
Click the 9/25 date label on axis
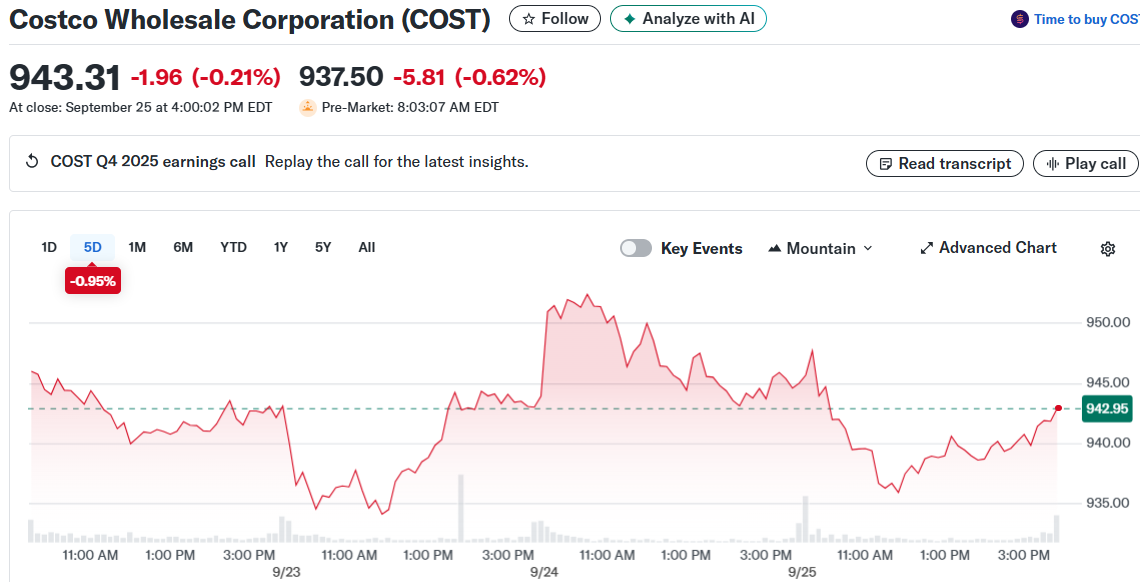pyautogui.click(x=803, y=572)
